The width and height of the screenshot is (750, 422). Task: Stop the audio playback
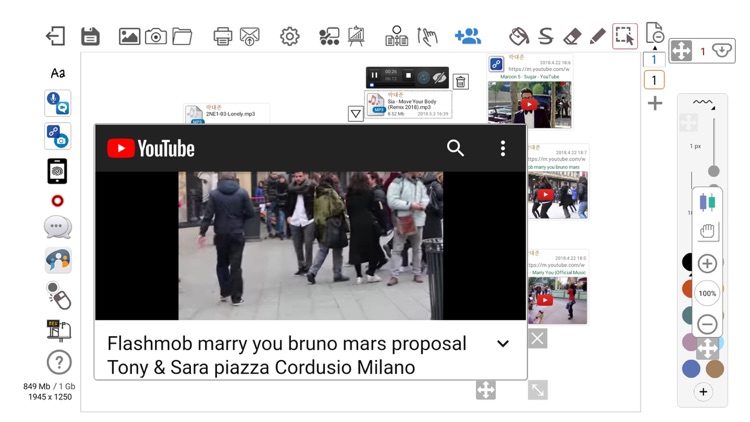click(x=408, y=75)
